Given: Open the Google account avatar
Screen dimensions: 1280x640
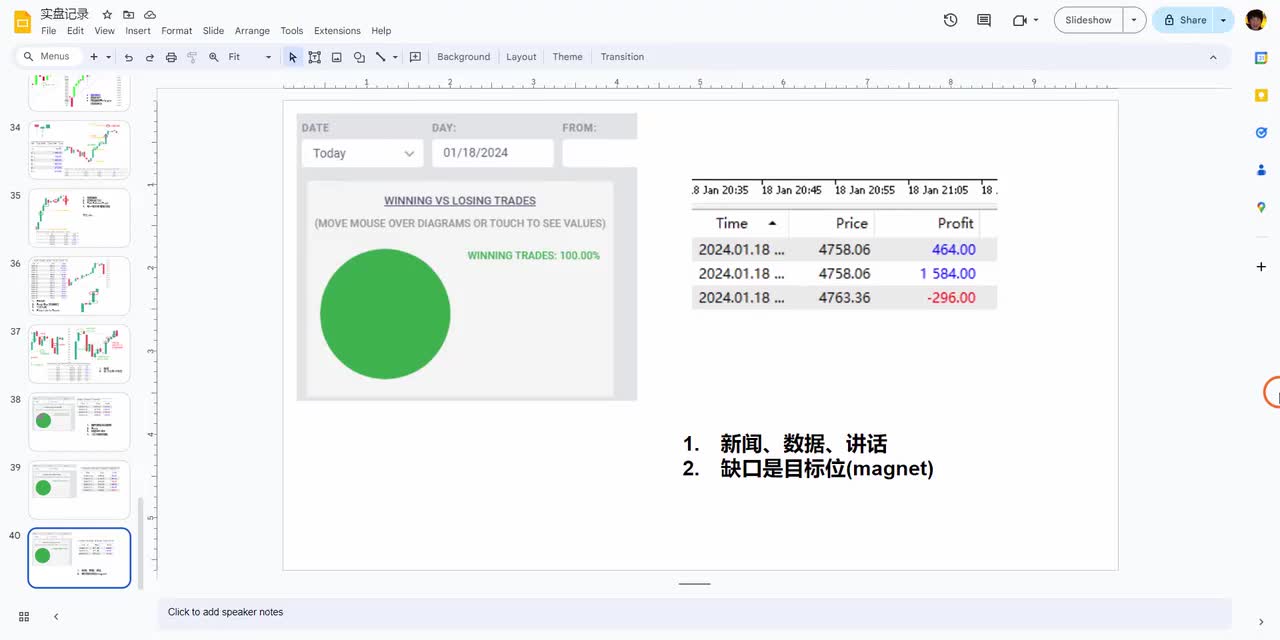Looking at the screenshot, I should [x=1256, y=20].
